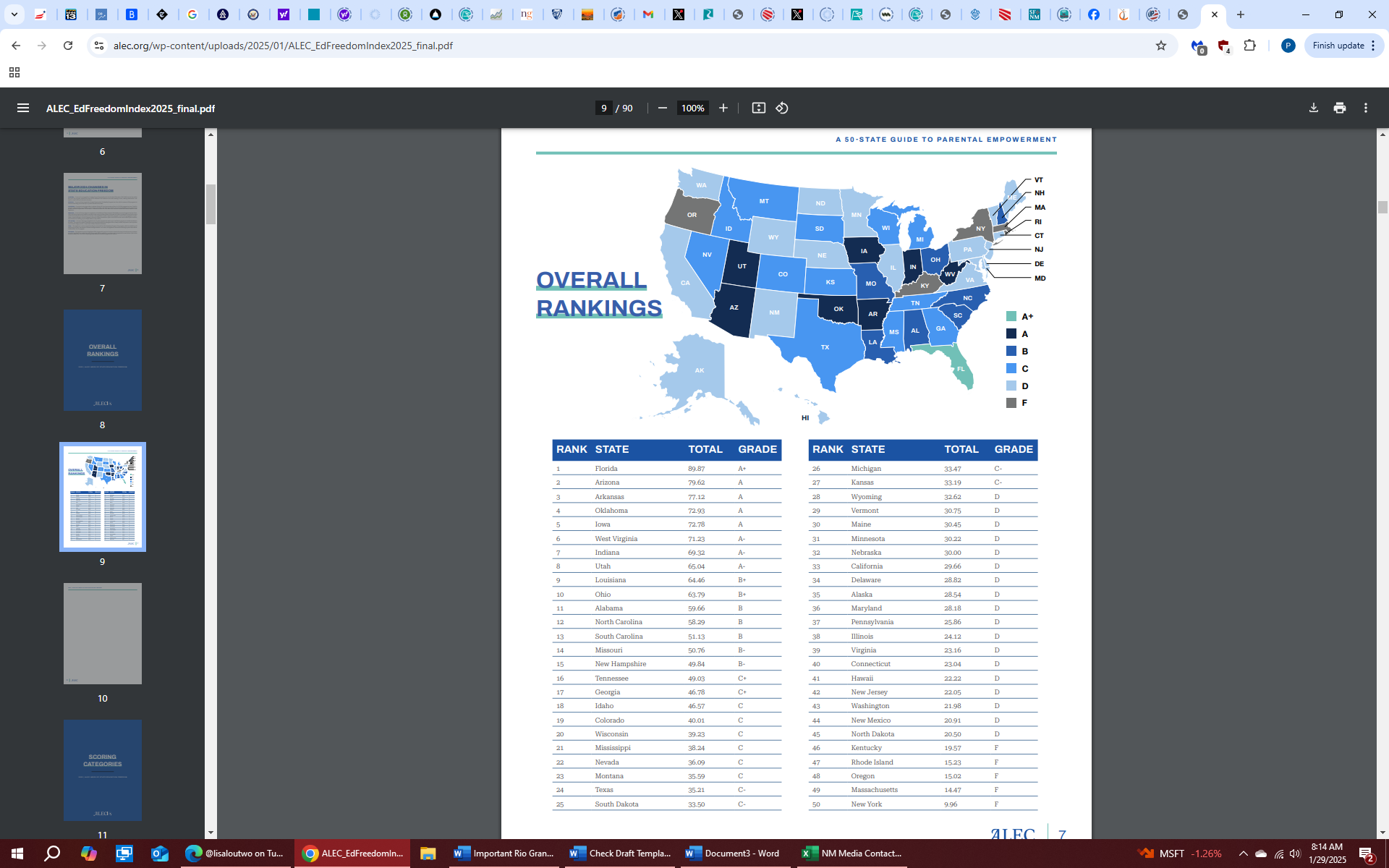This screenshot has height=868, width=1389.
Task: Click the Finish update button
Action: pyautogui.click(x=1343, y=46)
